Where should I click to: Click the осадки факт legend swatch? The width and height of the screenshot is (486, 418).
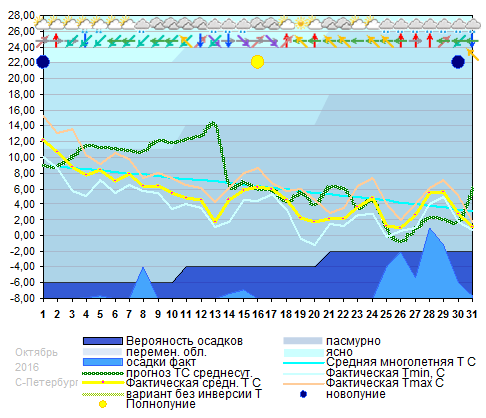[x=103, y=362]
